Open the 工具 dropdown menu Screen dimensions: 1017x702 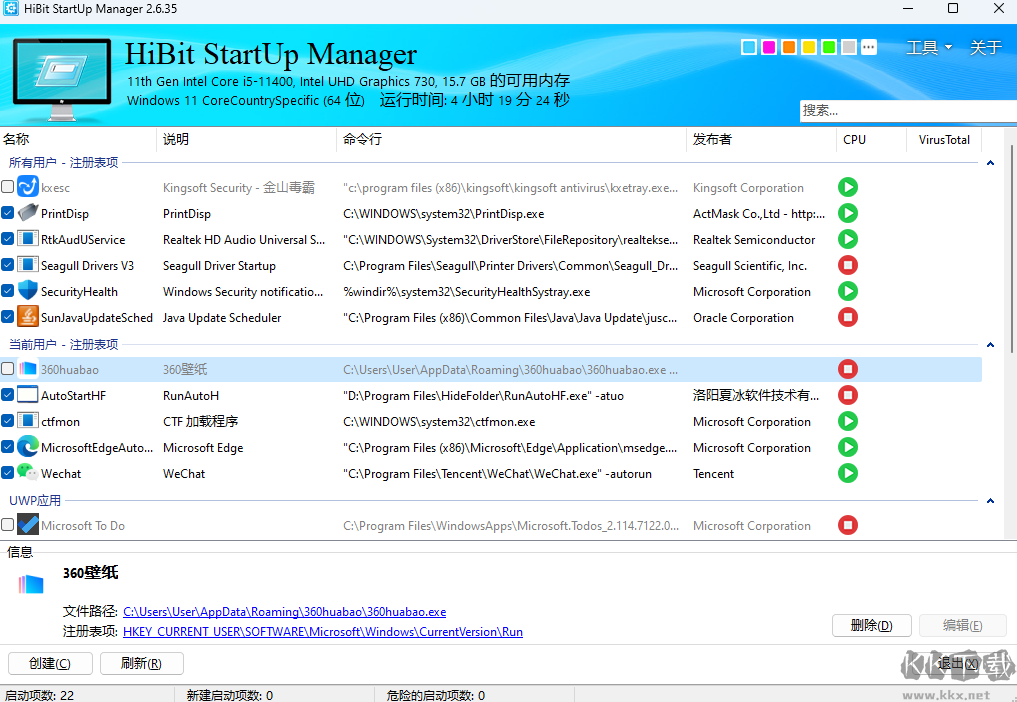click(929, 47)
